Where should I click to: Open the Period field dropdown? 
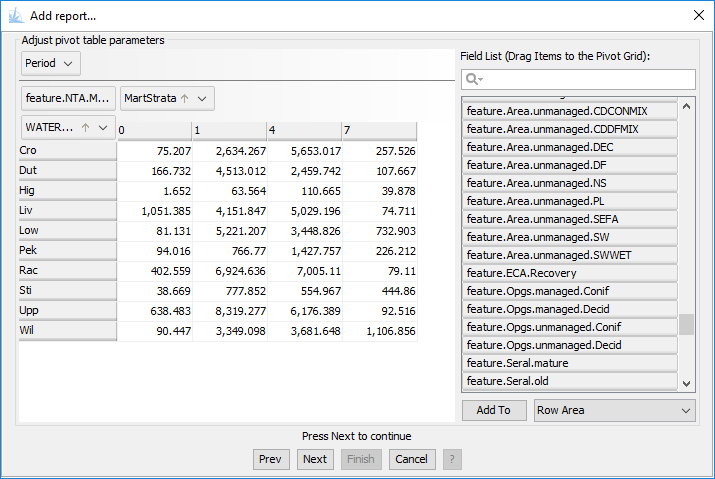(x=51, y=63)
